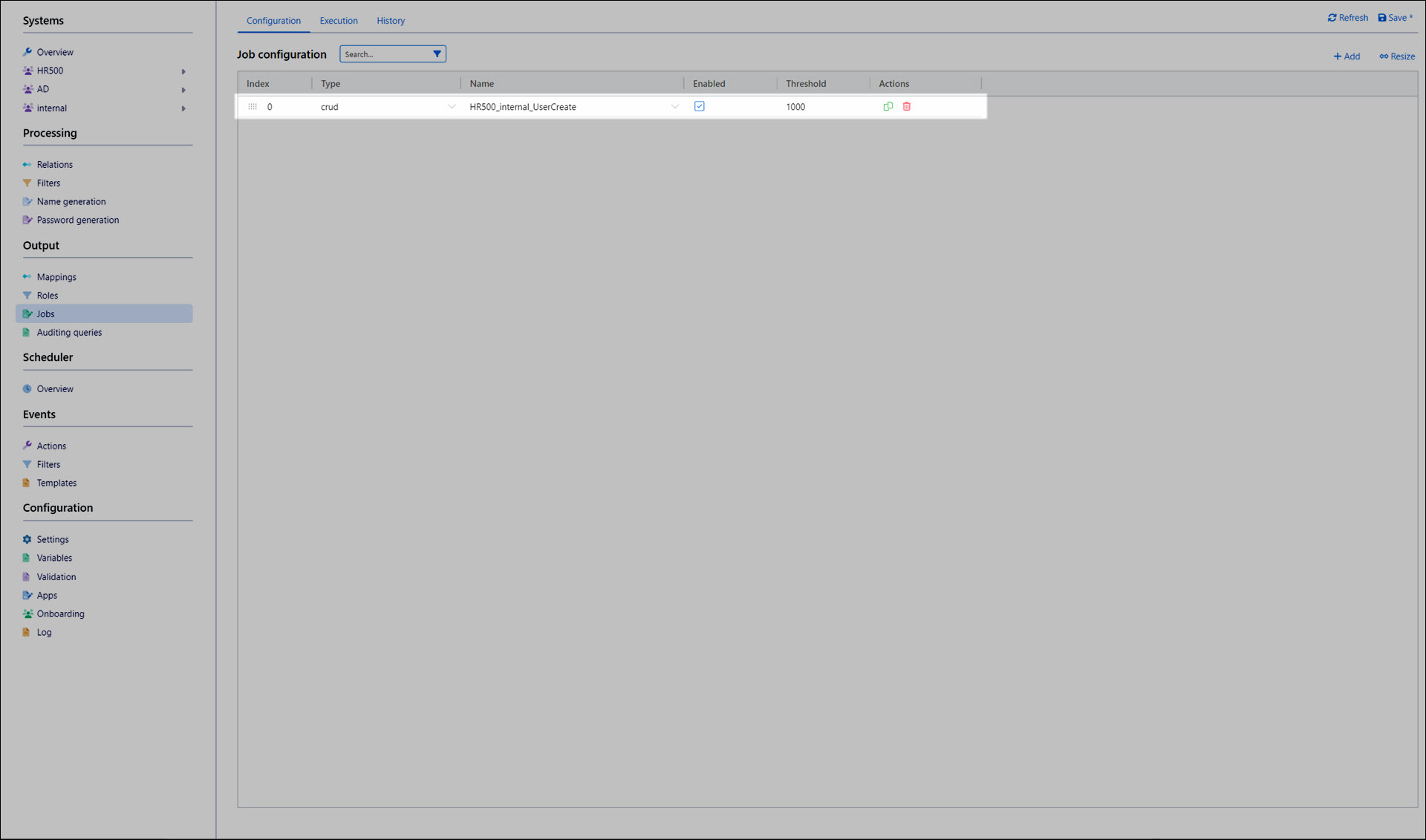Expand the HR500 system tree item
Viewport: 1426px width, 840px height.
point(183,71)
